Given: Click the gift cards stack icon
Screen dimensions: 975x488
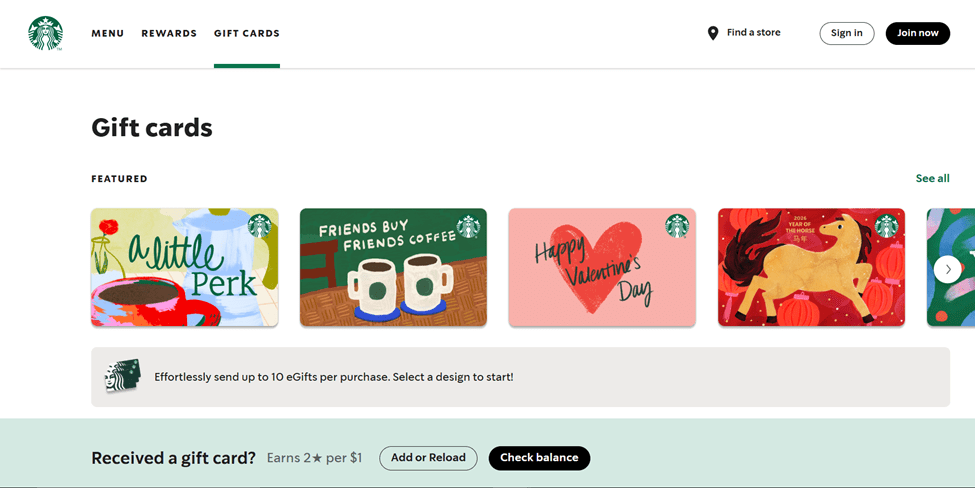Looking at the screenshot, I should tap(122, 376).
